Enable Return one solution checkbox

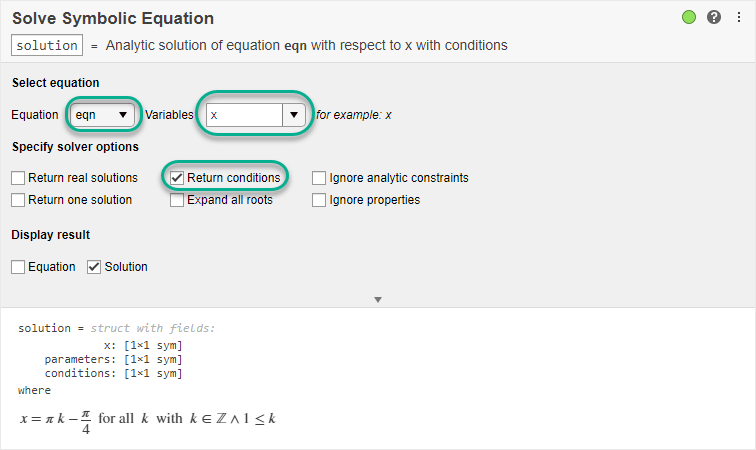click(19, 200)
